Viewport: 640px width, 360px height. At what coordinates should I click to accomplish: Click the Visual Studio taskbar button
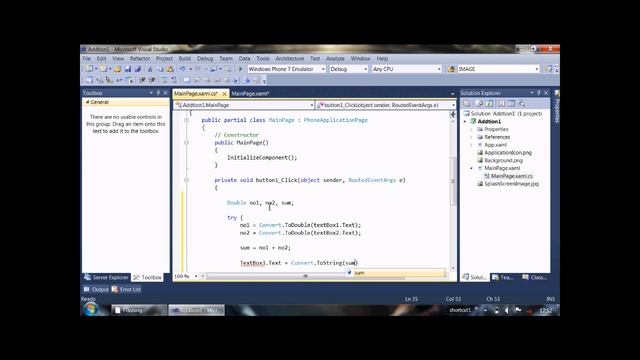point(196,310)
